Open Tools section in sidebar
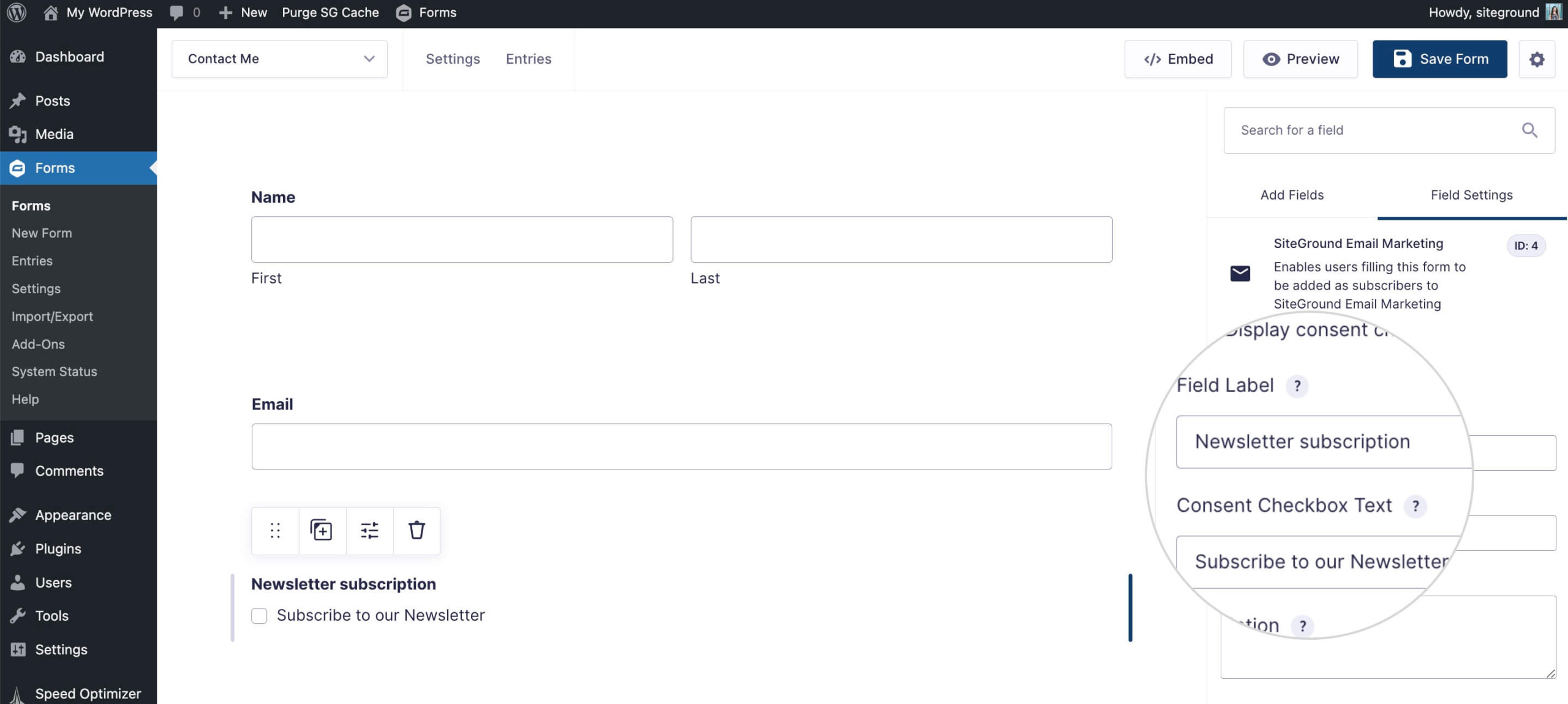This screenshot has height=704, width=1568. tap(78, 616)
